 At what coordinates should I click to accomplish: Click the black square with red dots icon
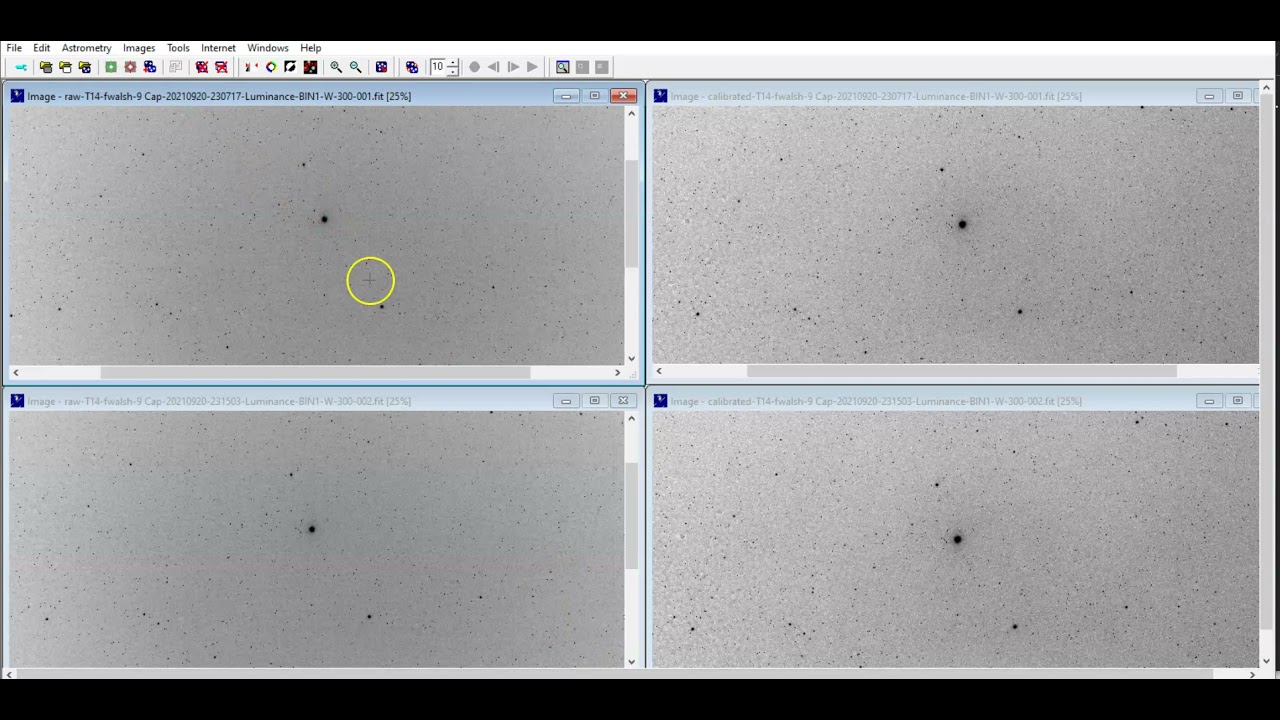tap(310, 67)
